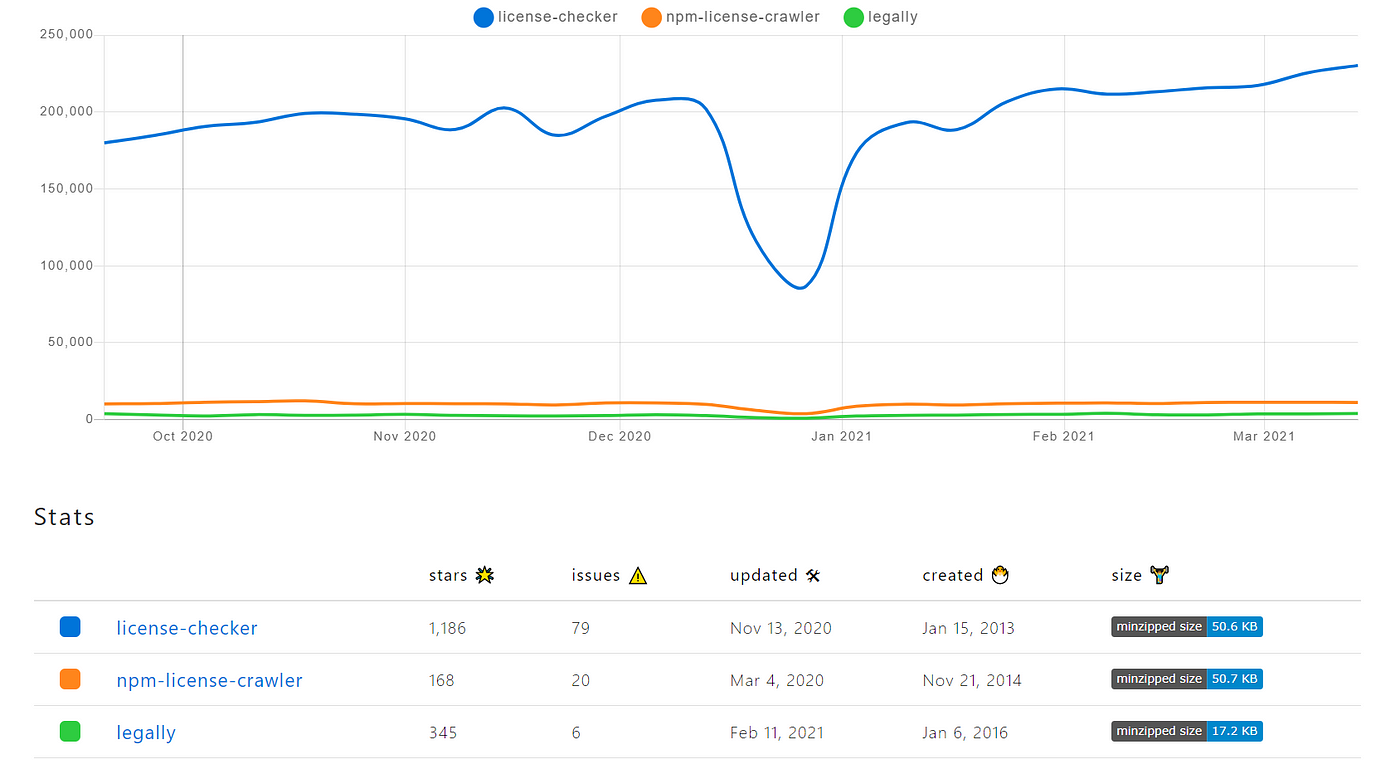This screenshot has width=1400, height=760.
Task: Click the updated tools icon
Action: coord(813,575)
